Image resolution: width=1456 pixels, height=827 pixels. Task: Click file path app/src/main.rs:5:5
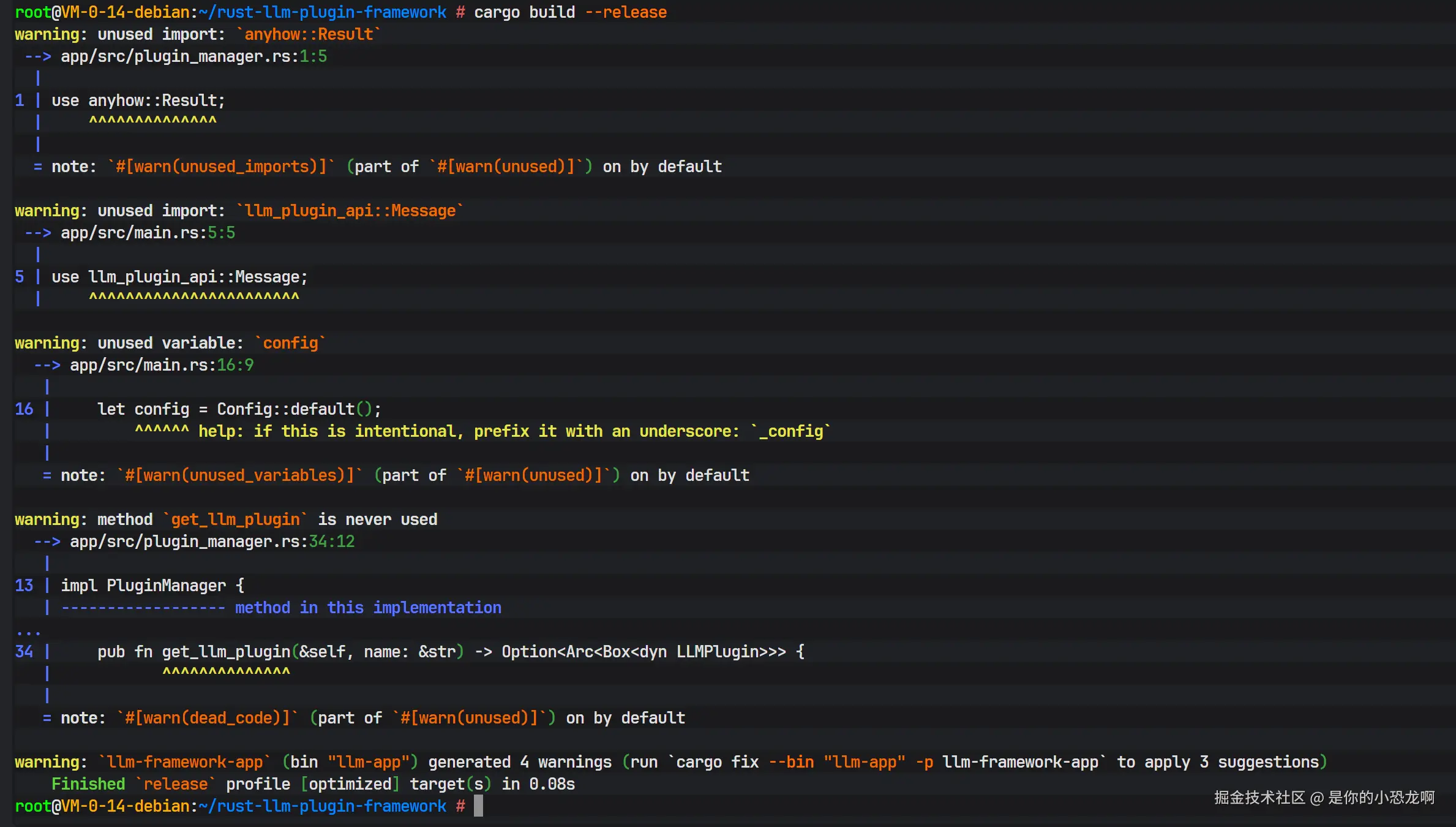pos(148,233)
